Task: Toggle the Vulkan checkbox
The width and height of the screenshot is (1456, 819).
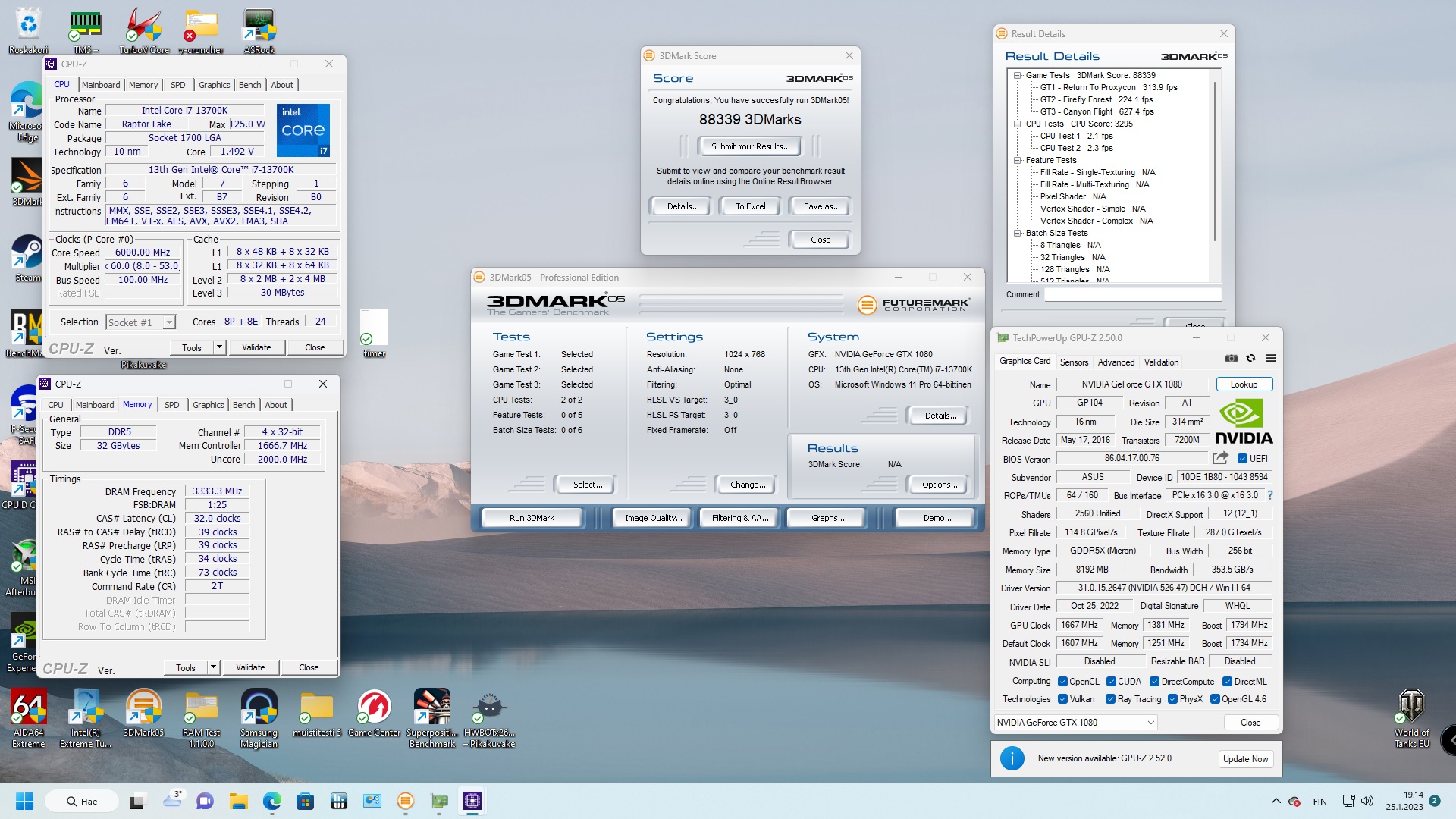Action: tap(1062, 699)
